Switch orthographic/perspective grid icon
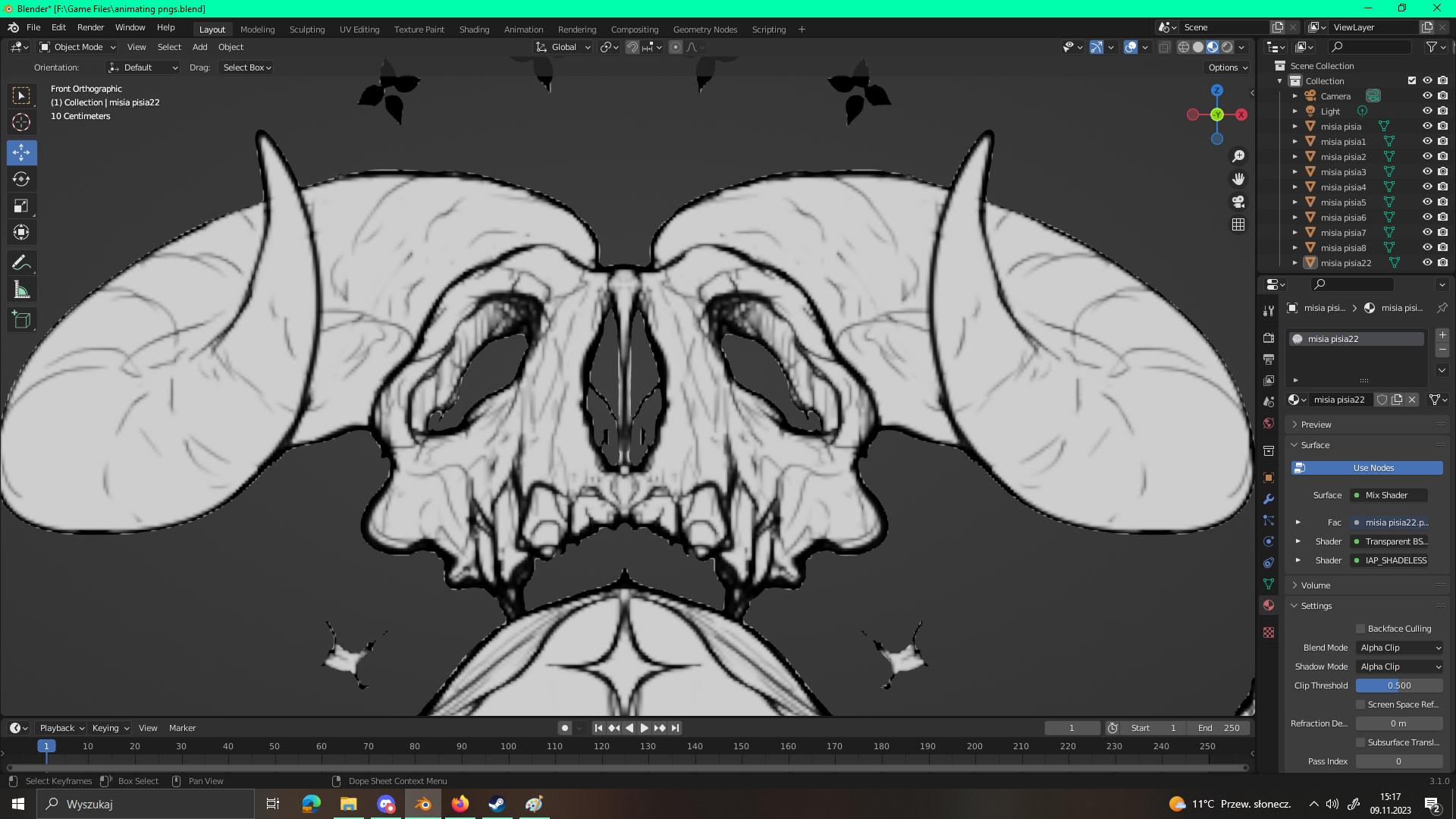This screenshot has width=1456, height=819. [1238, 224]
